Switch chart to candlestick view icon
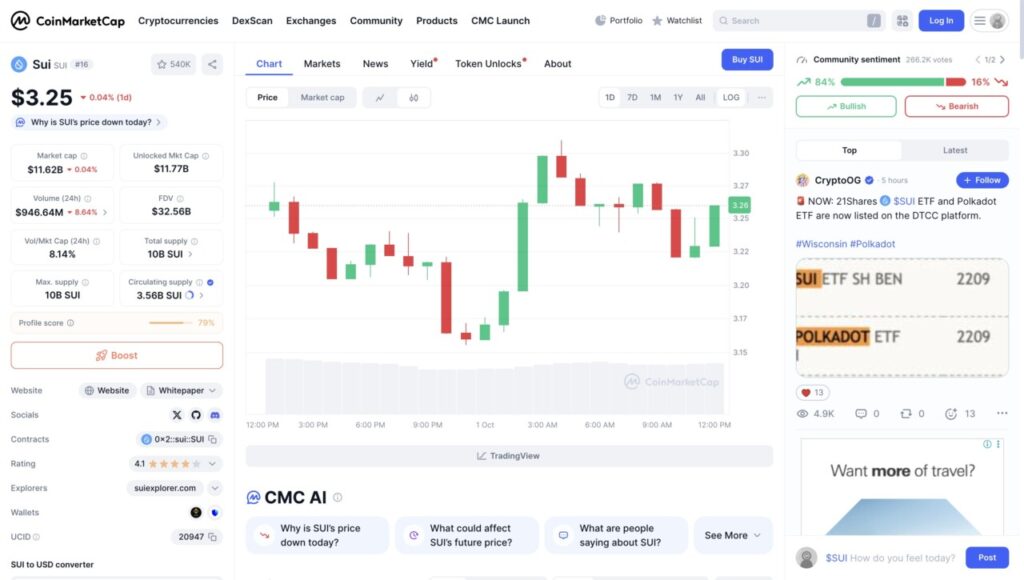 coord(413,98)
